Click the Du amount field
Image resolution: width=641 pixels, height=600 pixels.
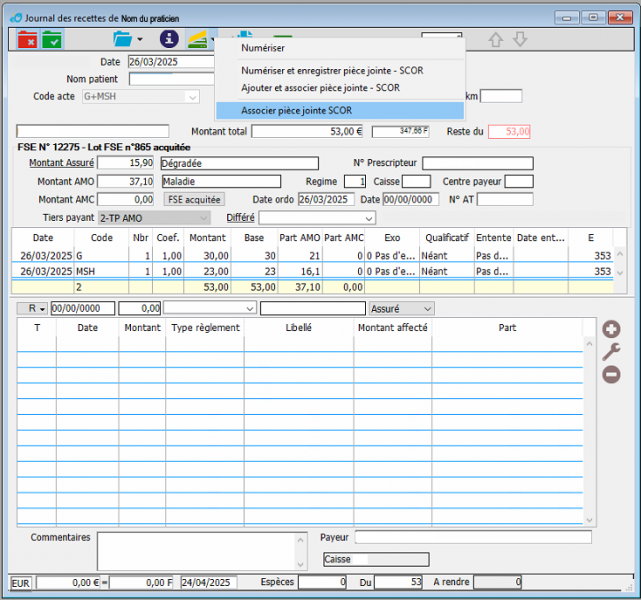coord(398,582)
